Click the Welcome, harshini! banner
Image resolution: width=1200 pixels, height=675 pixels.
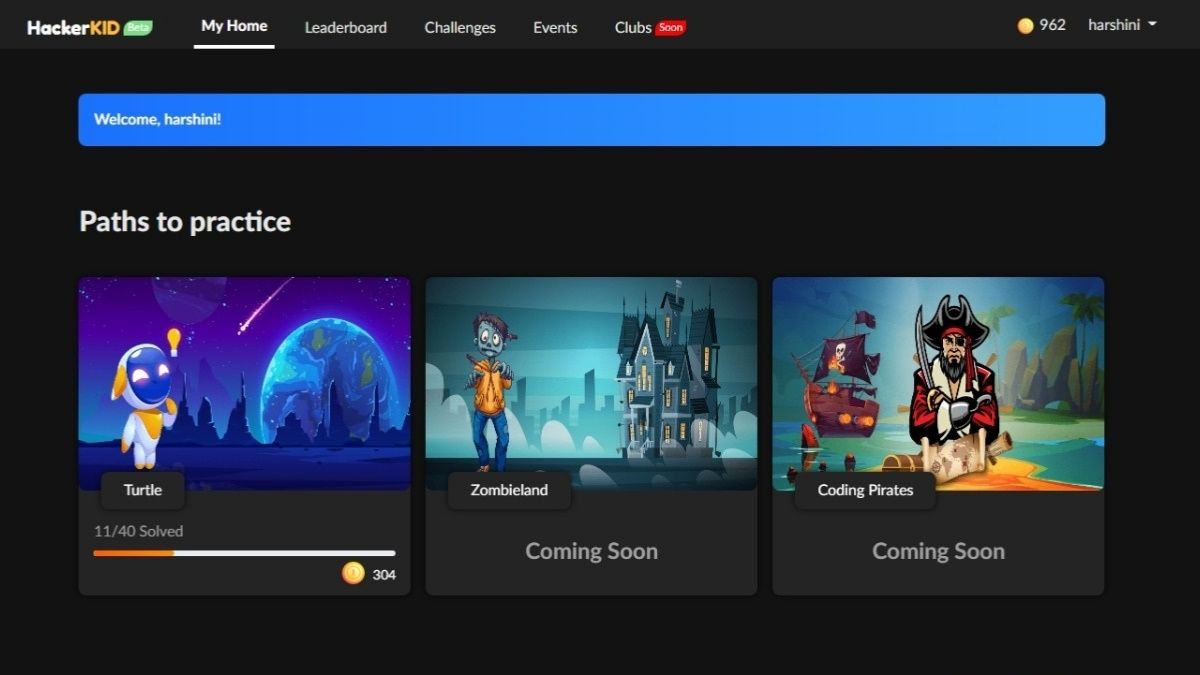click(591, 120)
